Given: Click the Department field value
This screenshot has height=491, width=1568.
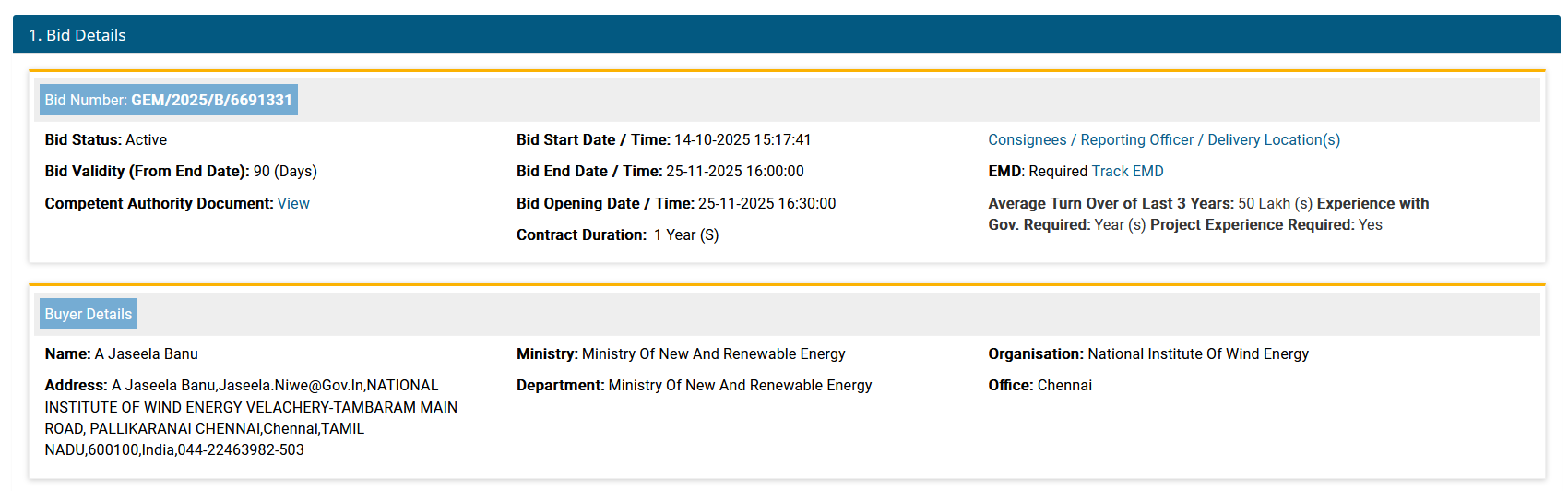Looking at the screenshot, I should [740, 386].
